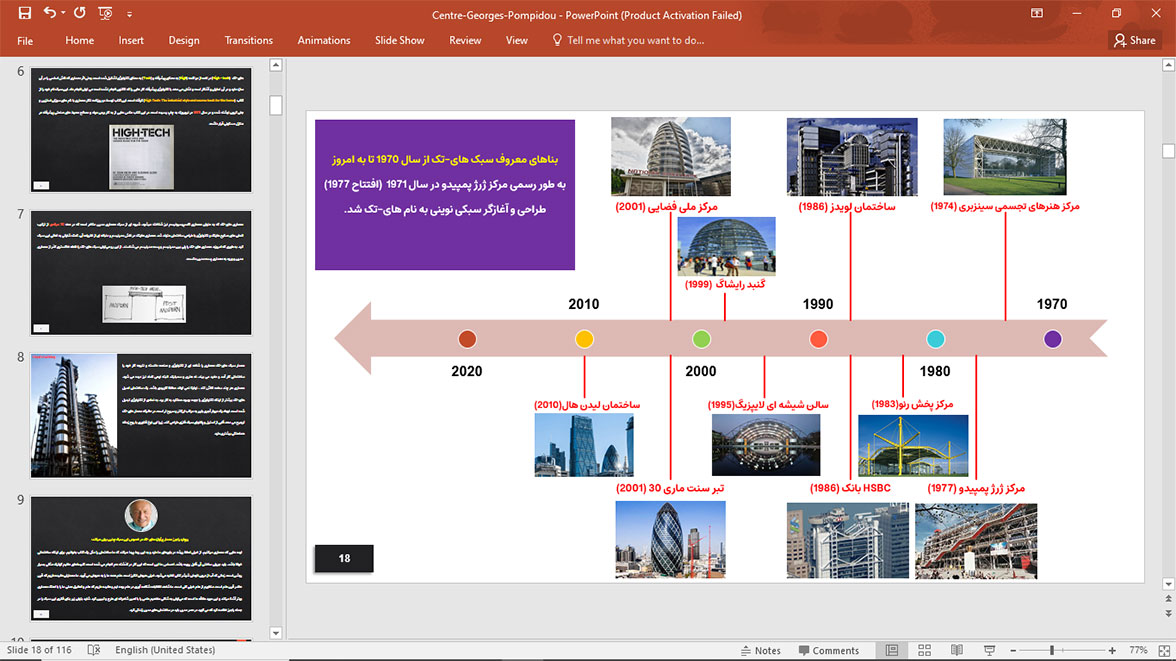Viewport: 1176px width, 661px height.
Task: Click the thumbnail panel scrollbar handle
Action: coord(276,105)
